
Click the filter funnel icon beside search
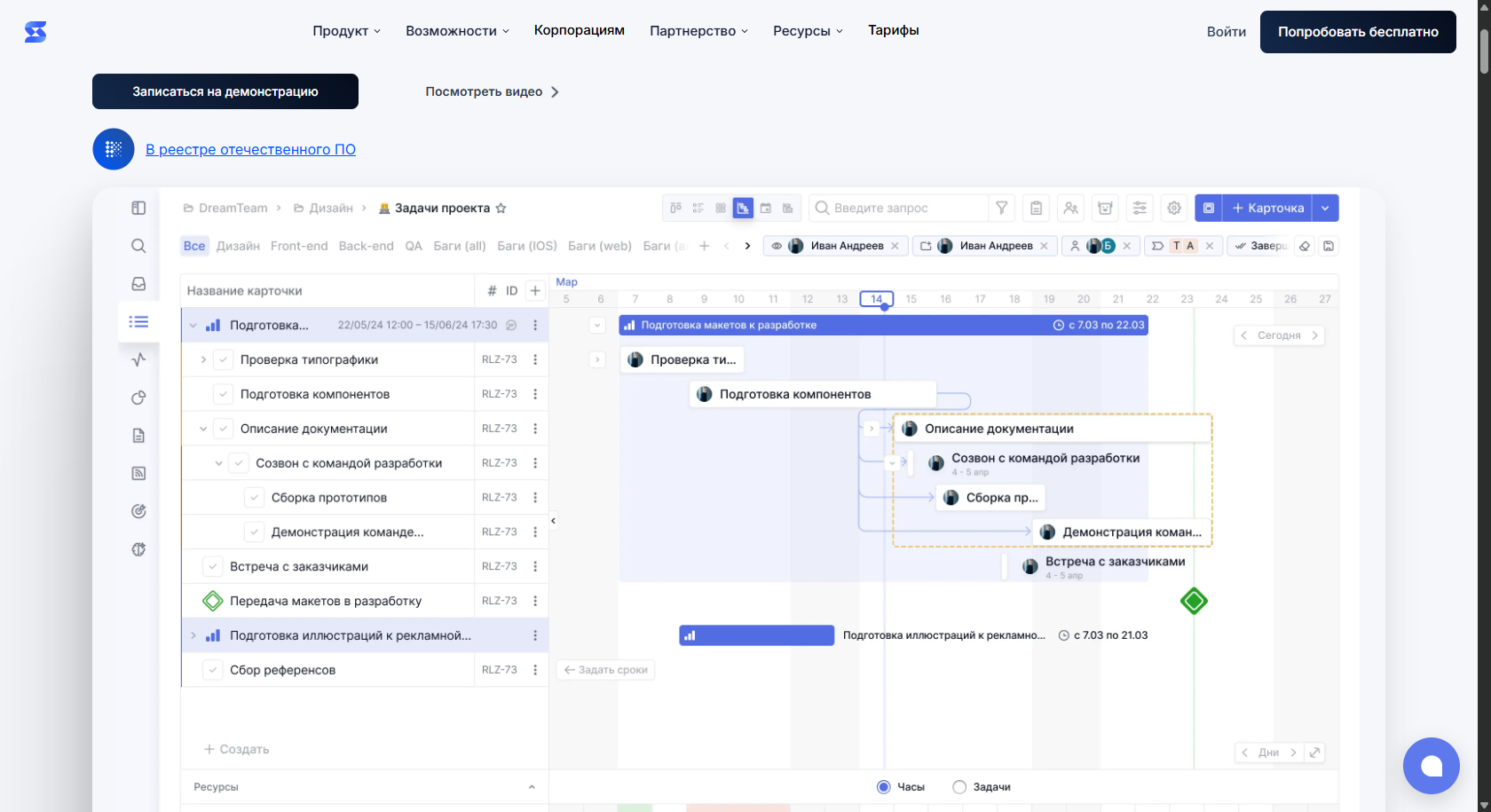click(x=1001, y=208)
